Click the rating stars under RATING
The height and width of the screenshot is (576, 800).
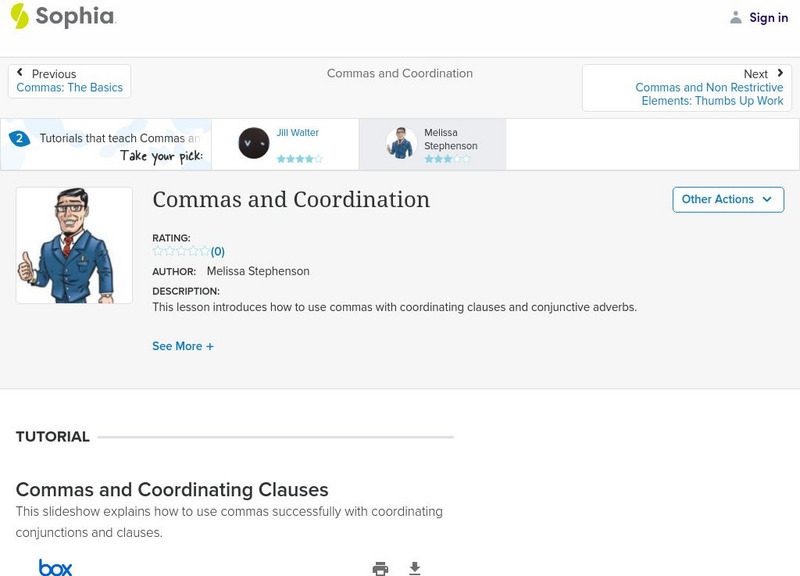181,251
